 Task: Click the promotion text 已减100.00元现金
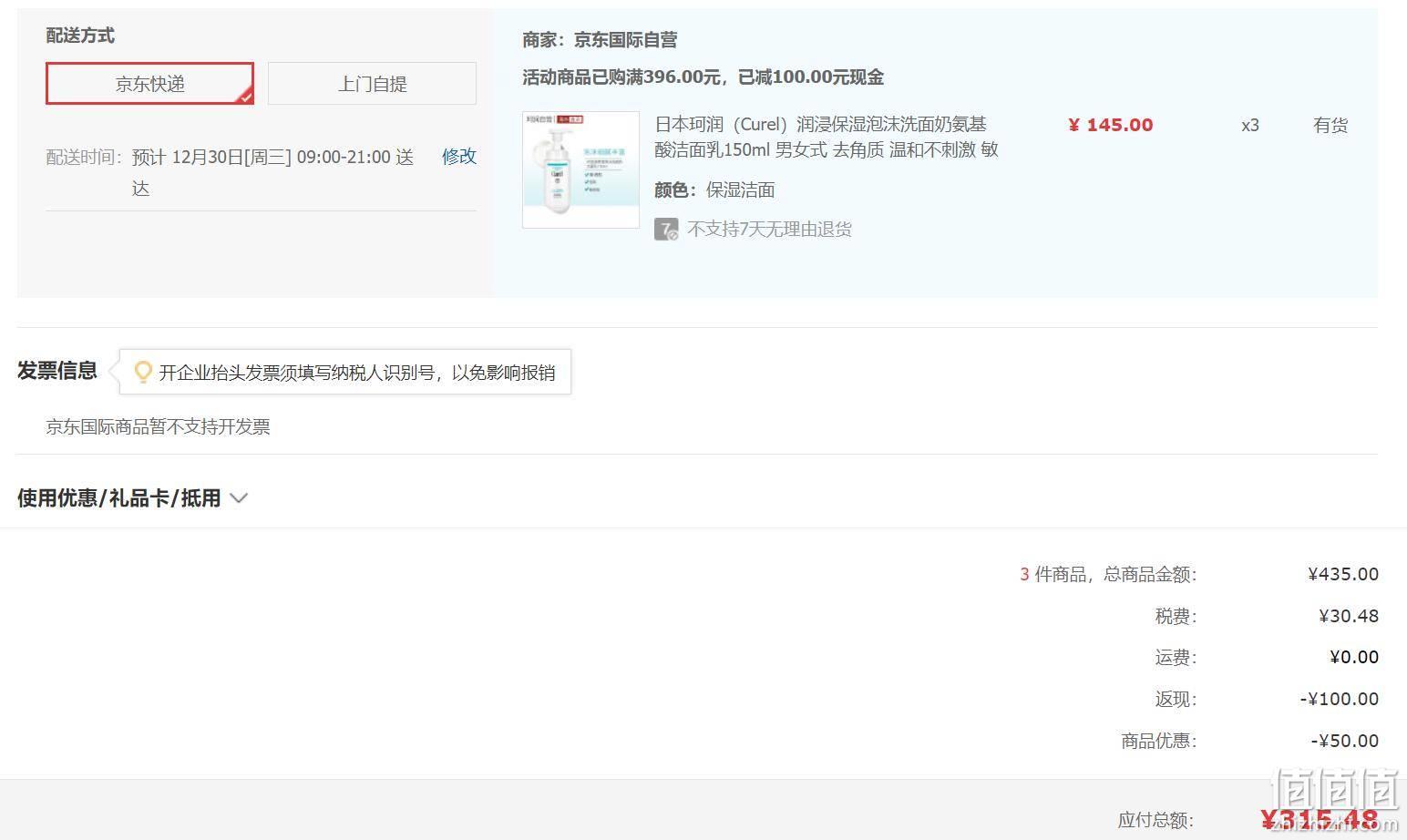pos(811,77)
